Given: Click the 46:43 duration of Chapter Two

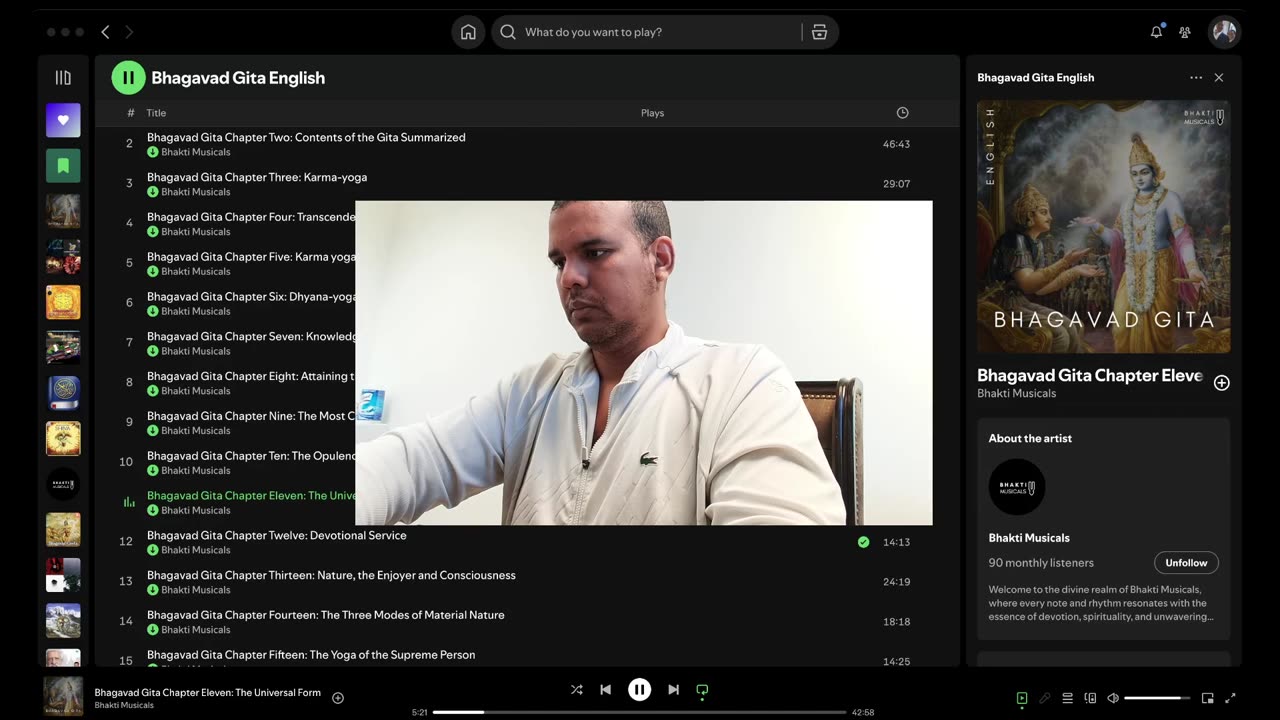Looking at the screenshot, I should pos(896,144).
